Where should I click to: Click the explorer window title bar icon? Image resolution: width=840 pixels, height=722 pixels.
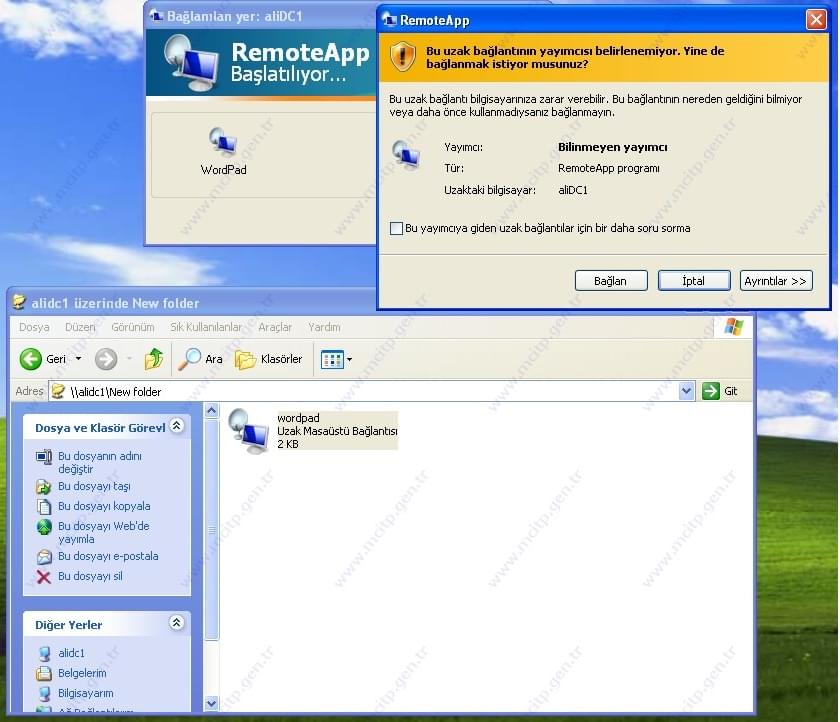point(20,302)
